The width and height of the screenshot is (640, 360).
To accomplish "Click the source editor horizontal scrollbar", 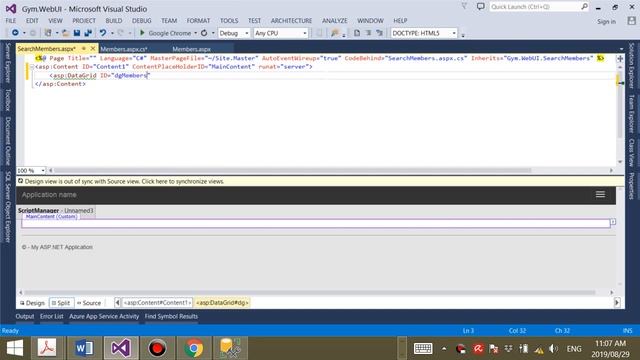I will tap(292, 170).
